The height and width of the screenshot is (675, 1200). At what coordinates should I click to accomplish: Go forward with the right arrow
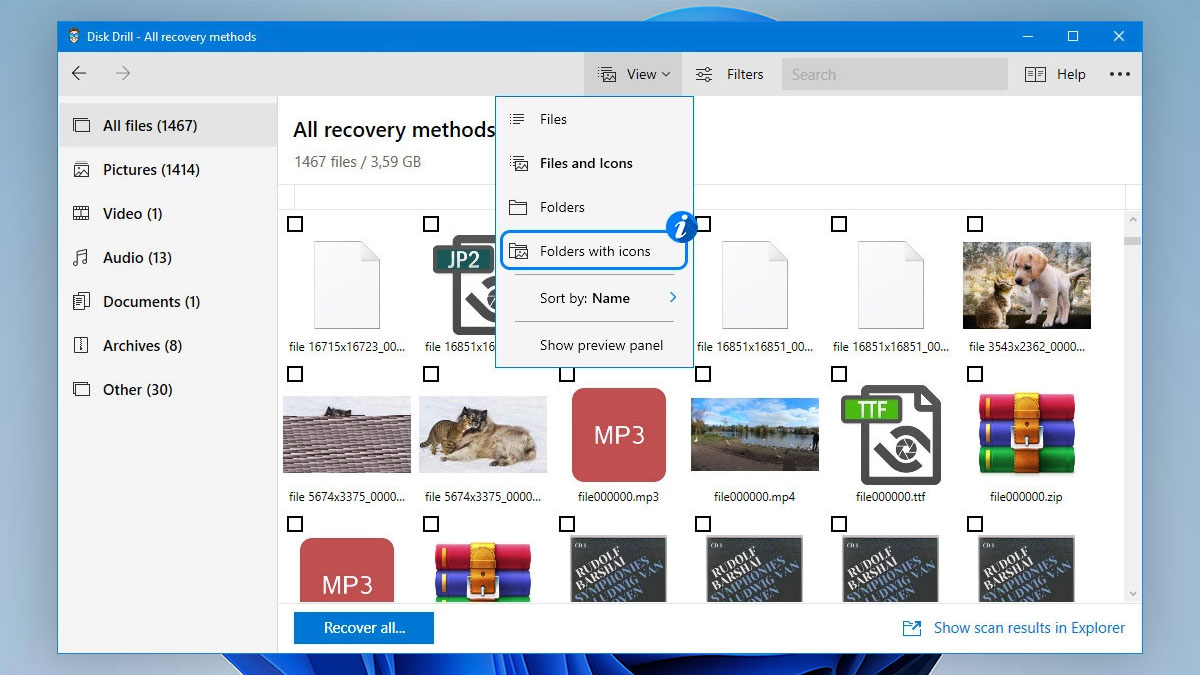[123, 73]
